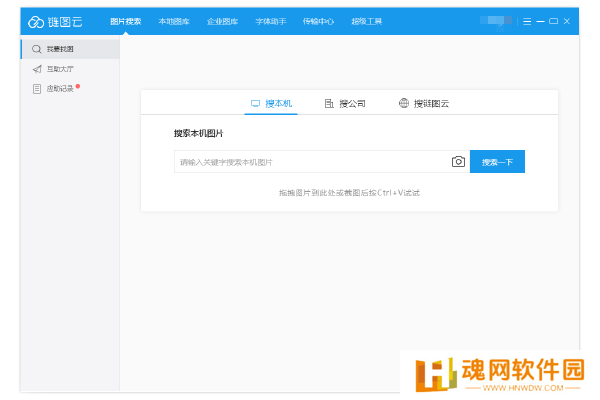Switch to the 搜公司 search tab
The width and height of the screenshot is (600, 400).
coord(345,103)
